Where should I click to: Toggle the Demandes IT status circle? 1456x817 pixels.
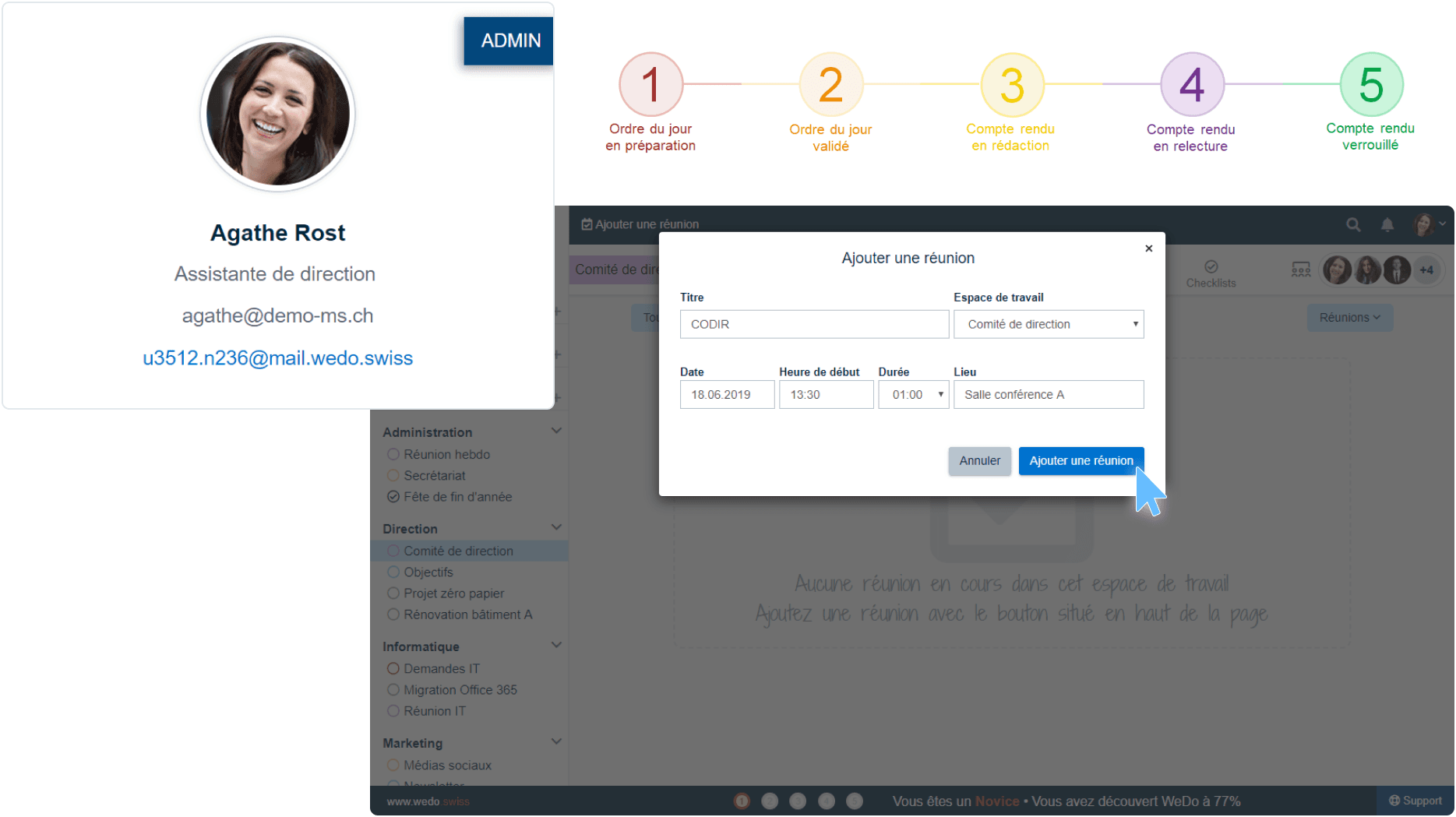click(x=393, y=668)
